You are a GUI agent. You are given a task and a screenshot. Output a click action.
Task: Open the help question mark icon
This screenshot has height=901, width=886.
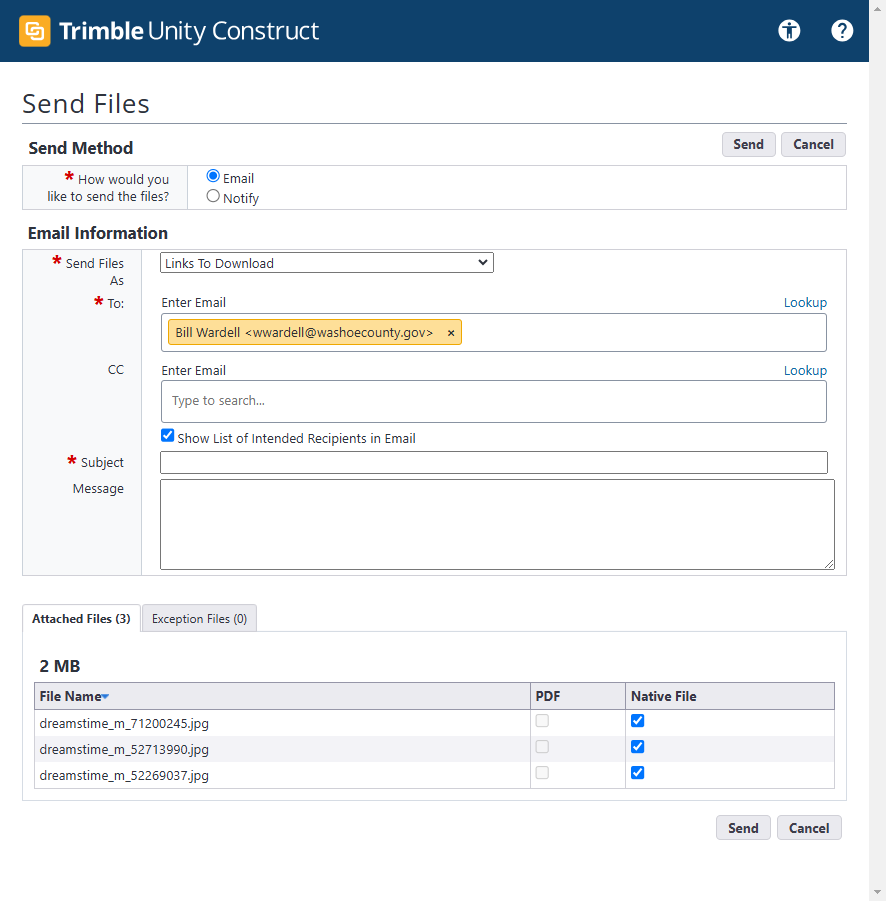(842, 30)
